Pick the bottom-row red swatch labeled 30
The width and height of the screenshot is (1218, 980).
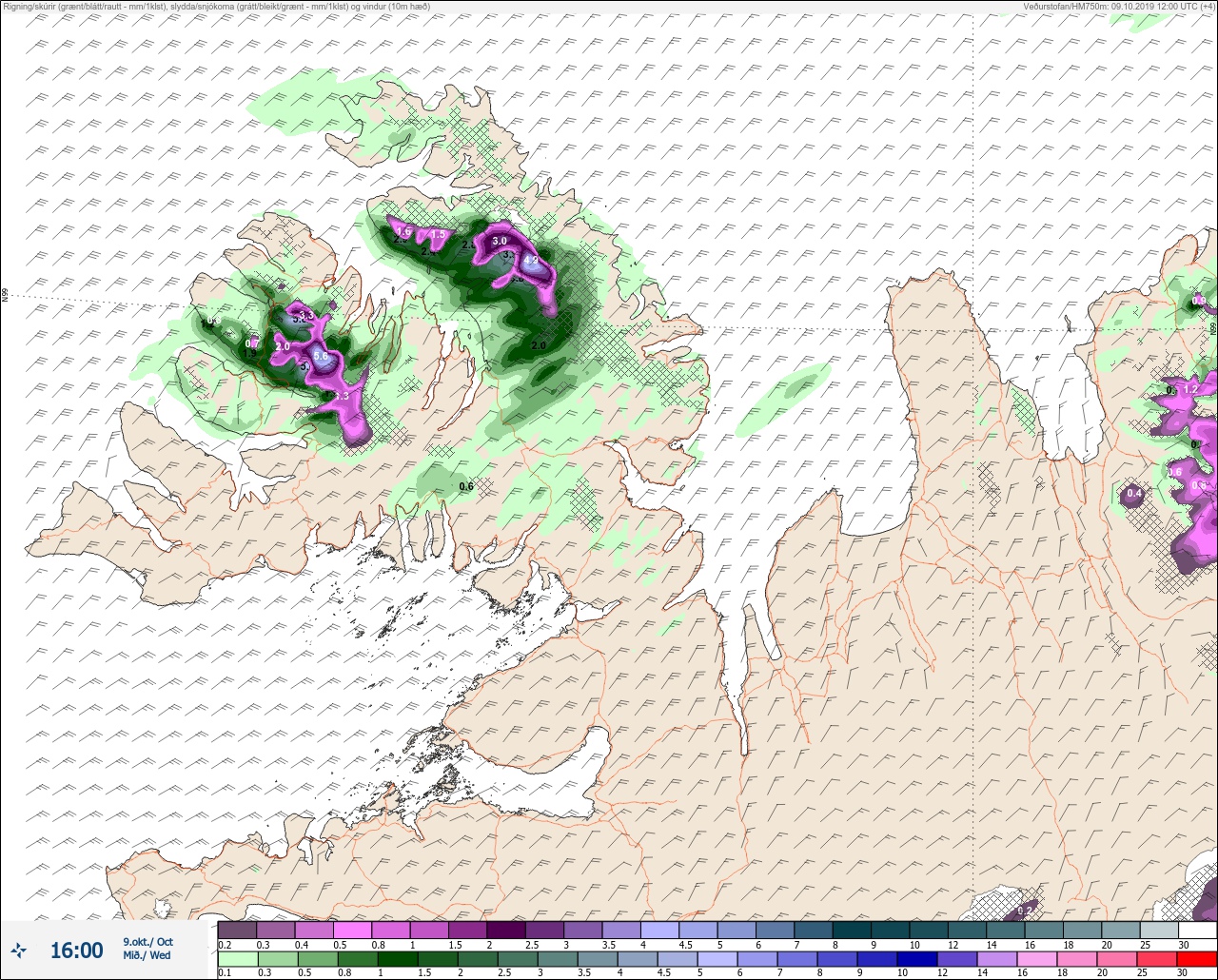[1197, 958]
